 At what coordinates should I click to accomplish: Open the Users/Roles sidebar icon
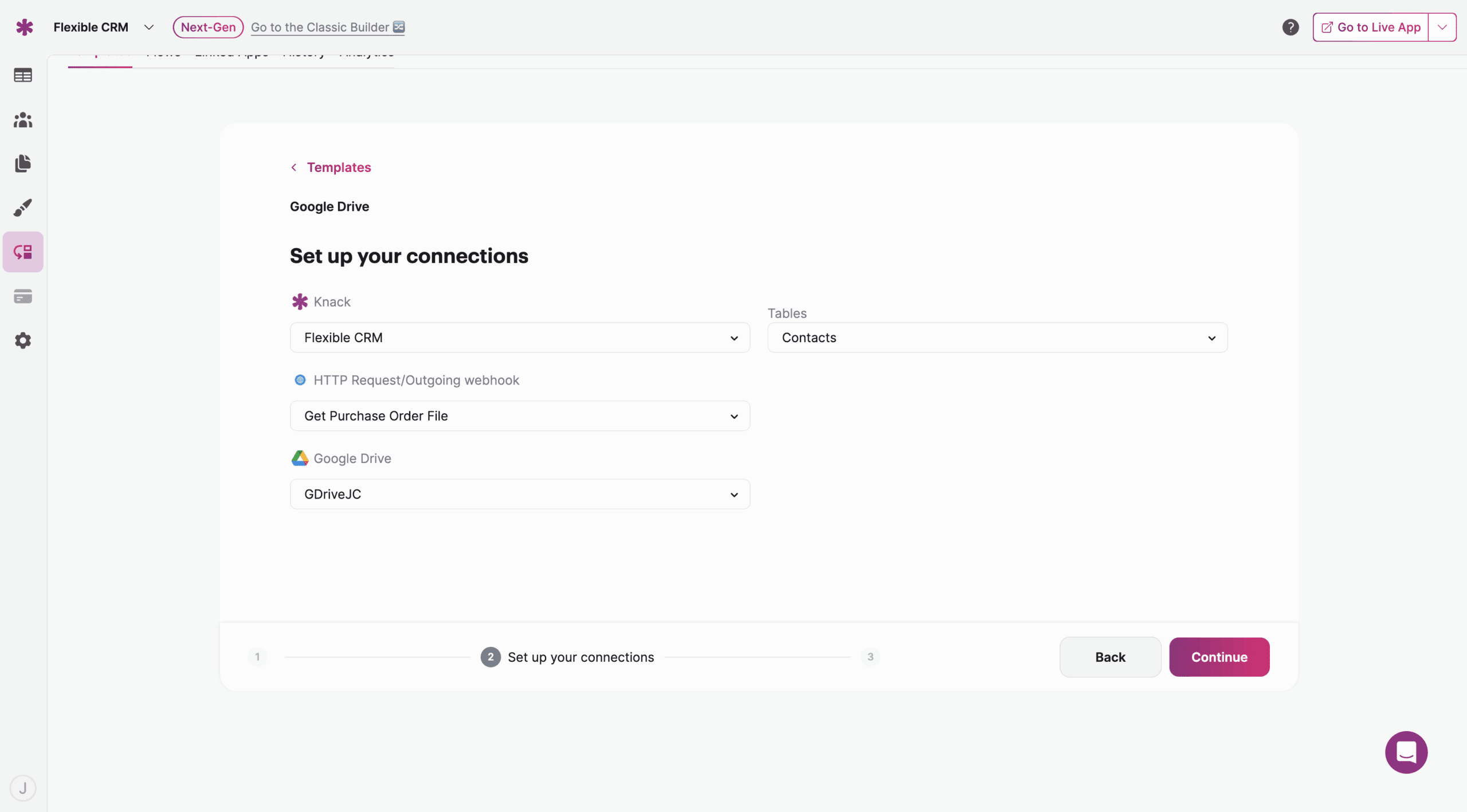(x=23, y=120)
